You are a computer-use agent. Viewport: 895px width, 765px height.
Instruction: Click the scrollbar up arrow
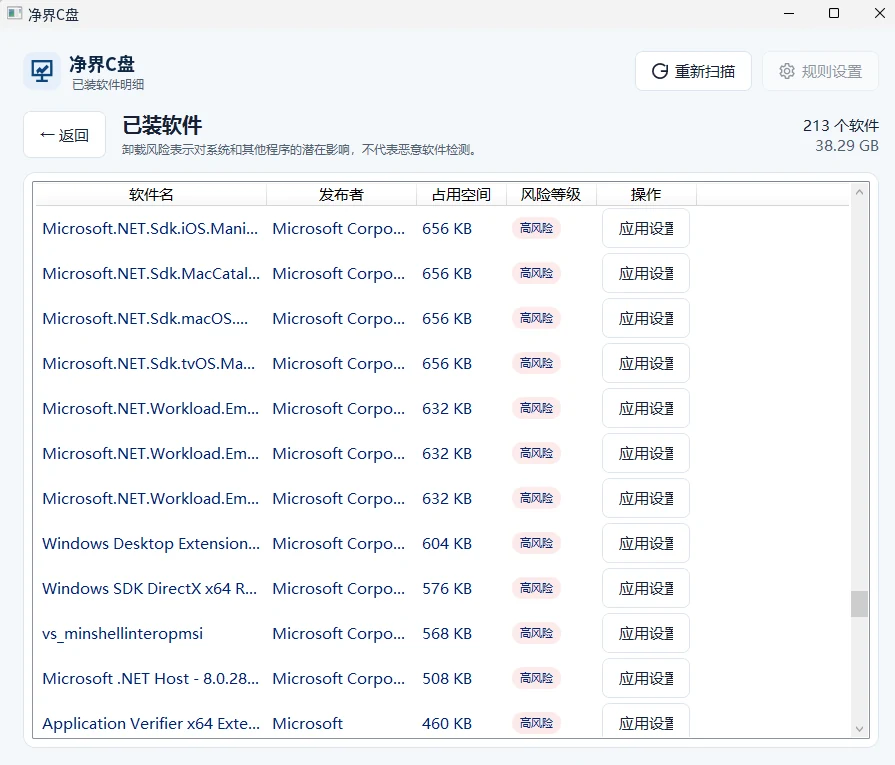pyautogui.click(x=859, y=192)
